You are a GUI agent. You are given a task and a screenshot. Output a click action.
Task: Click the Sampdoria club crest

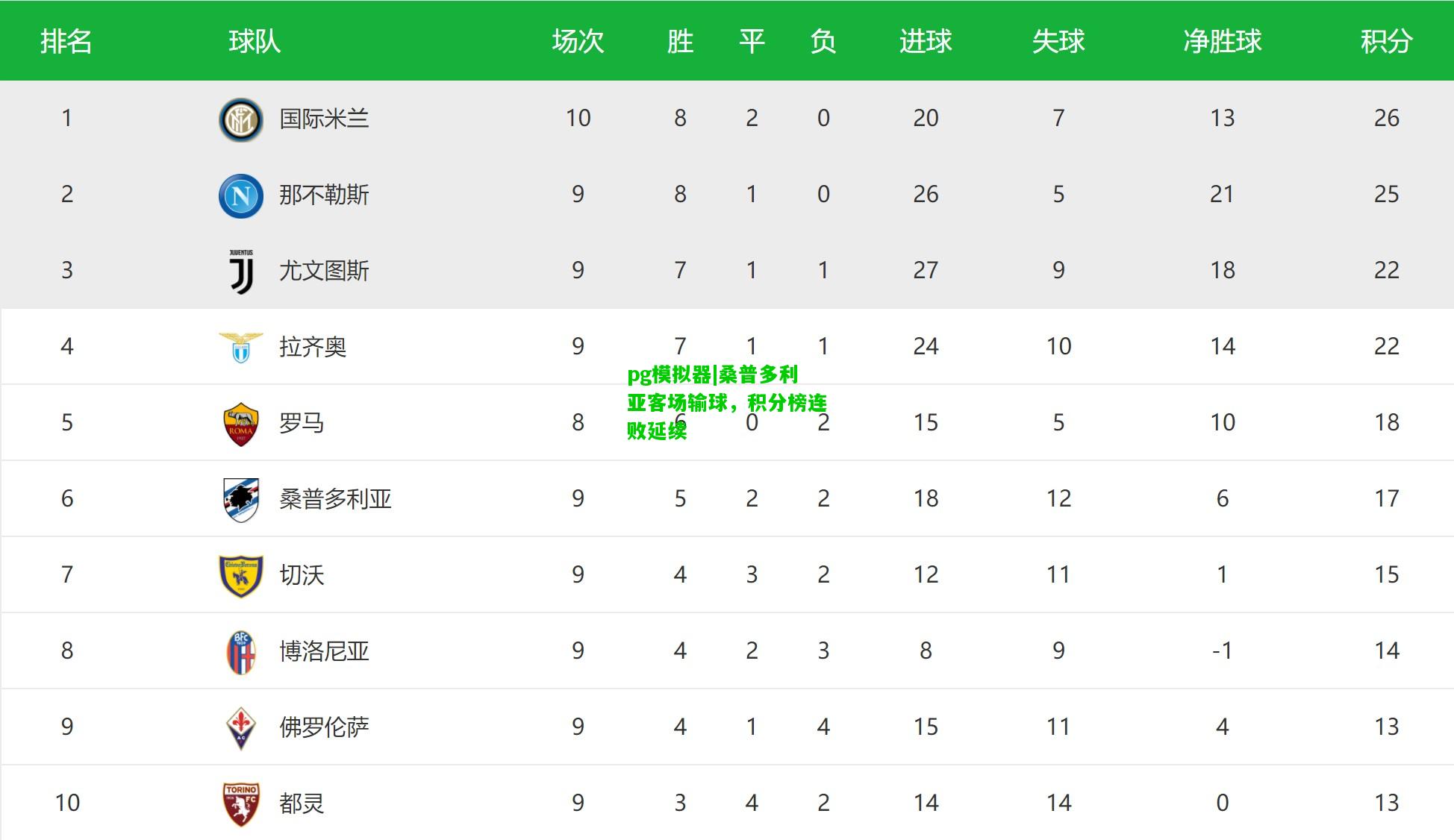click(240, 500)
